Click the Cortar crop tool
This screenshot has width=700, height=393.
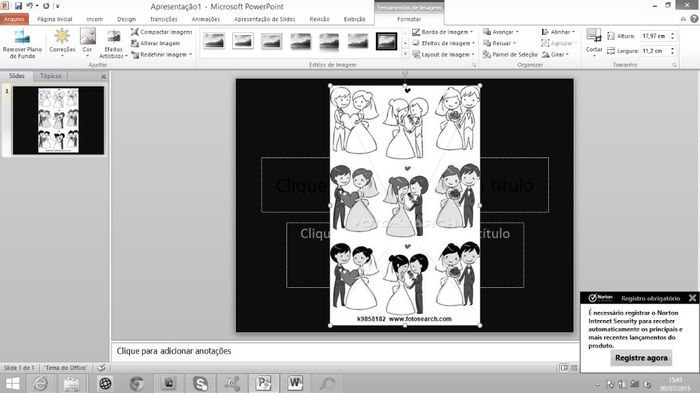594,39
